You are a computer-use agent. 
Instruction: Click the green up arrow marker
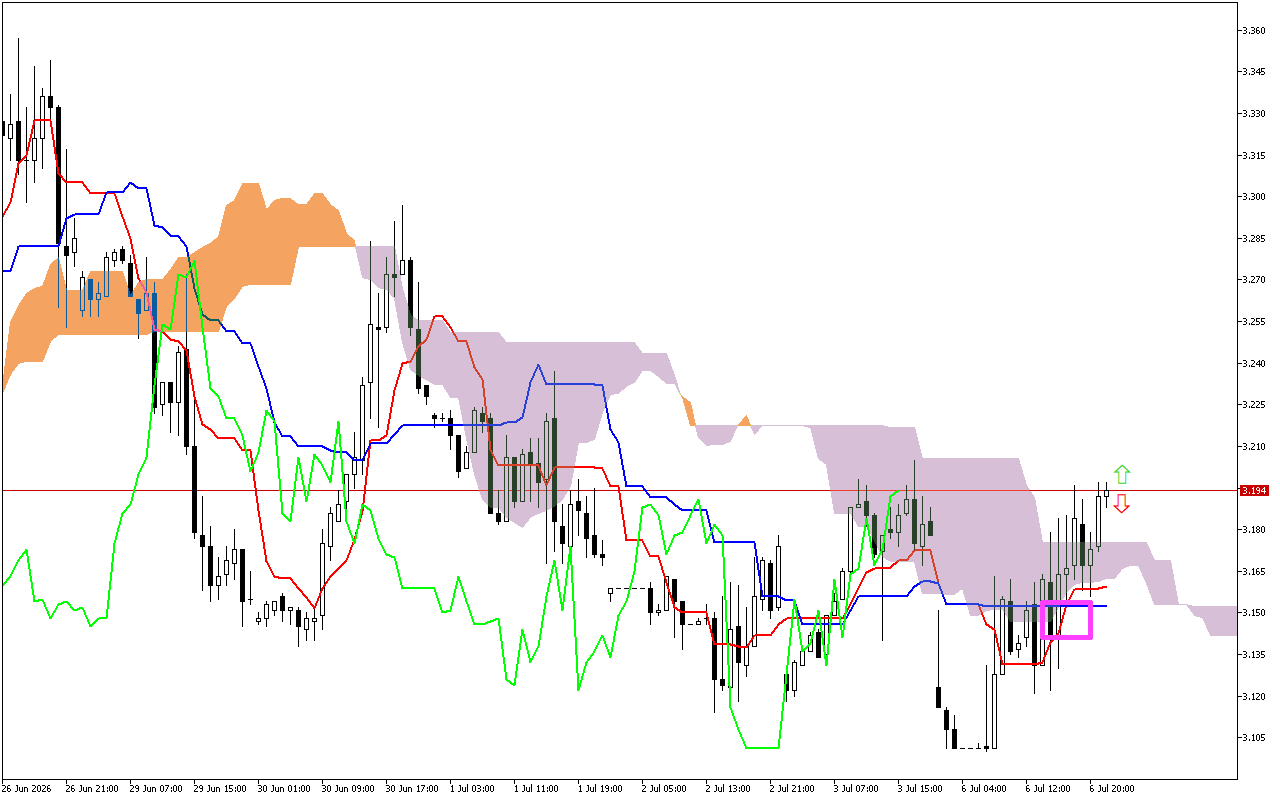point(1122,474)
